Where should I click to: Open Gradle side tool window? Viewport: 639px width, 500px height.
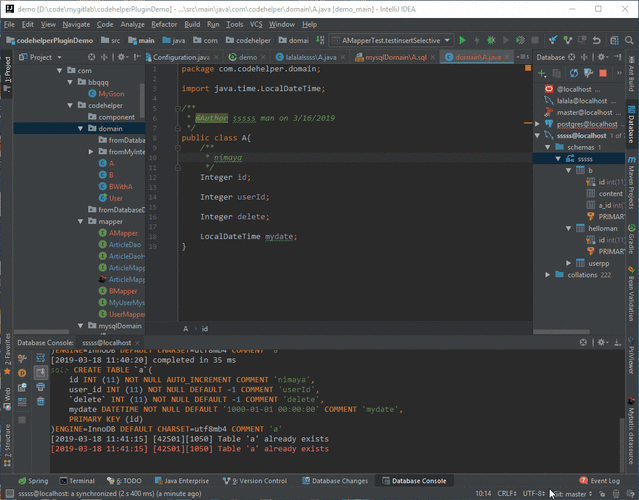(x=631, y=239)
